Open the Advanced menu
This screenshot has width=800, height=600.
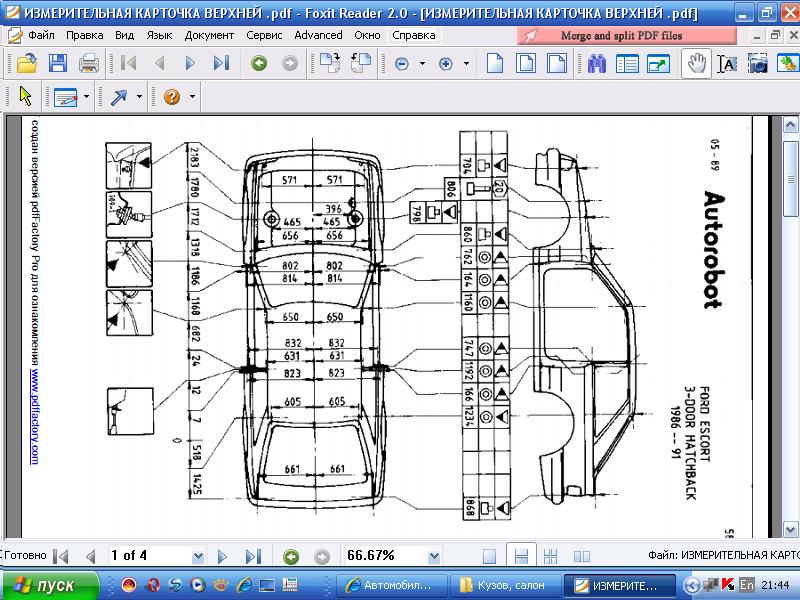pyautogui.click(x=318, y=35)
